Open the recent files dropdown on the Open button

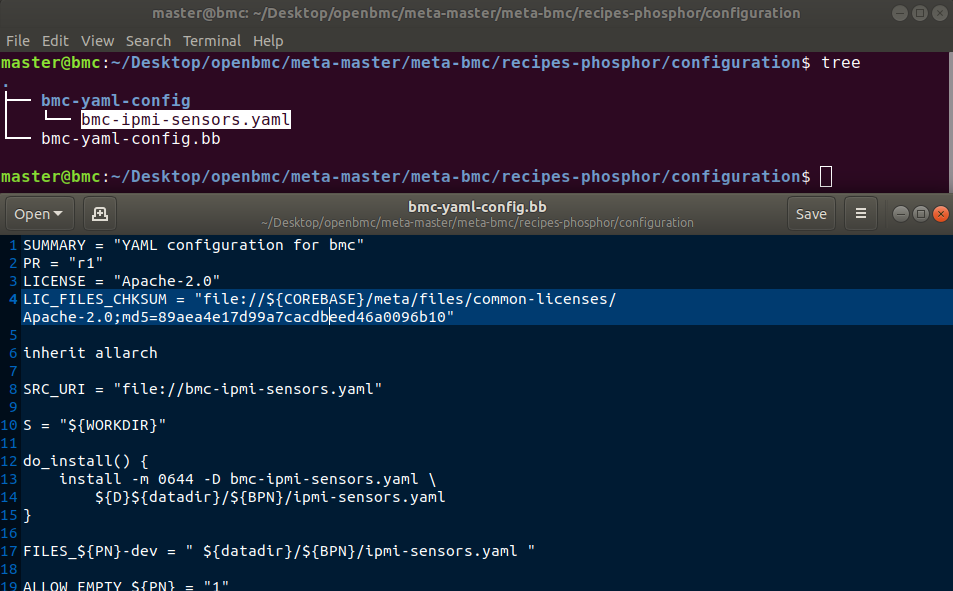57,213
